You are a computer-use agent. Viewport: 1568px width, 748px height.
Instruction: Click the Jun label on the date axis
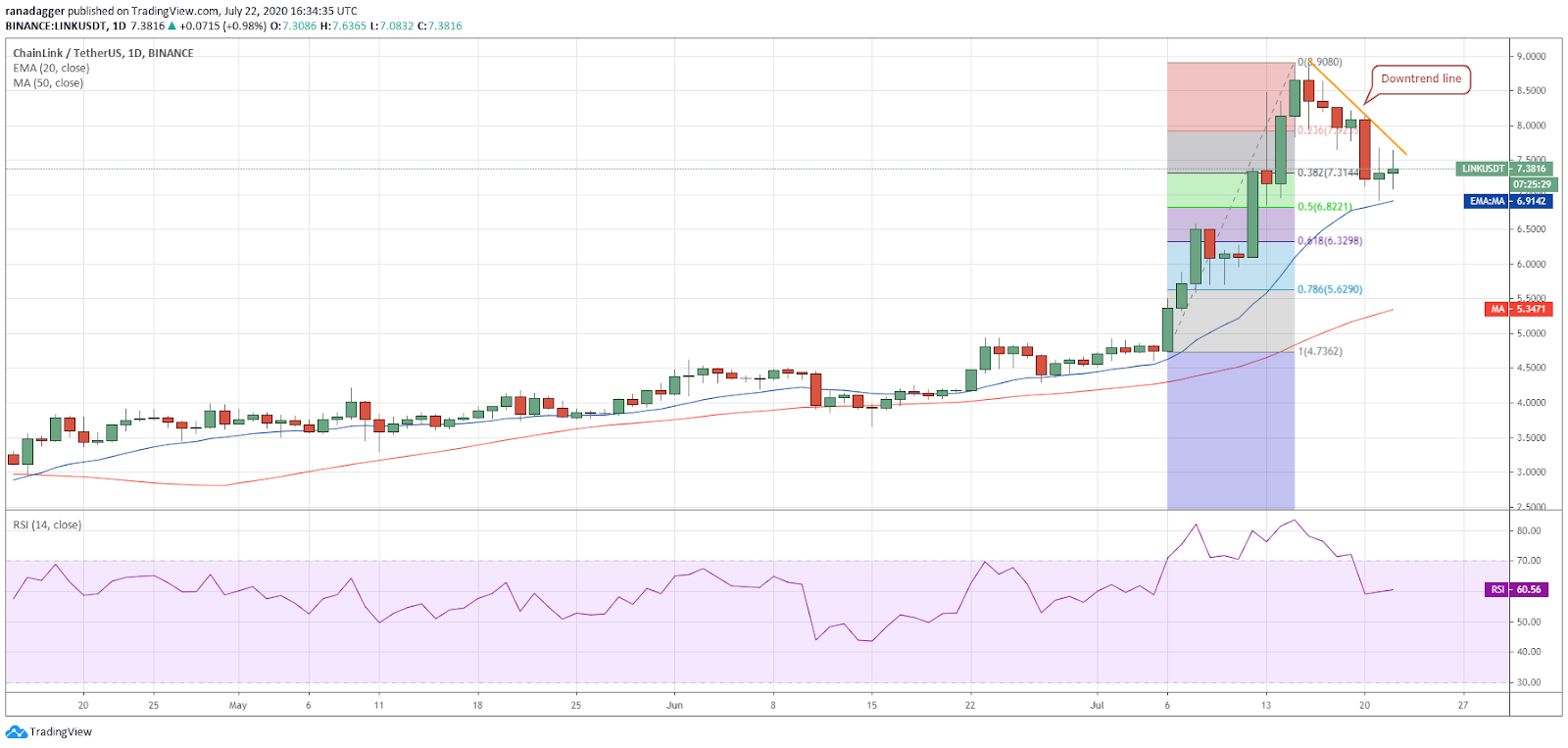coord(674,705)
